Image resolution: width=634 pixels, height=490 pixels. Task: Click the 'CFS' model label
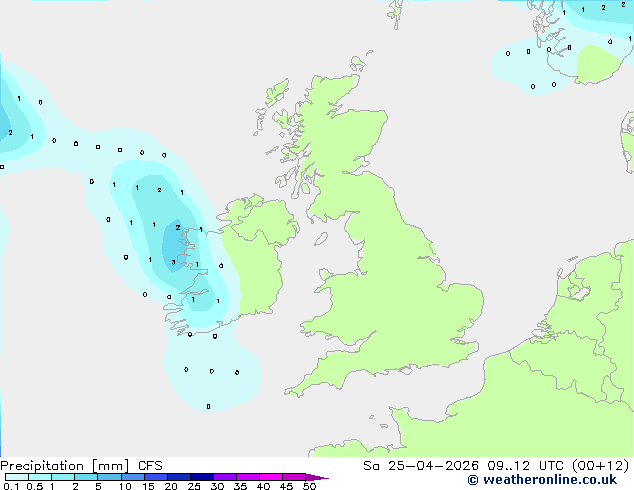150,466
